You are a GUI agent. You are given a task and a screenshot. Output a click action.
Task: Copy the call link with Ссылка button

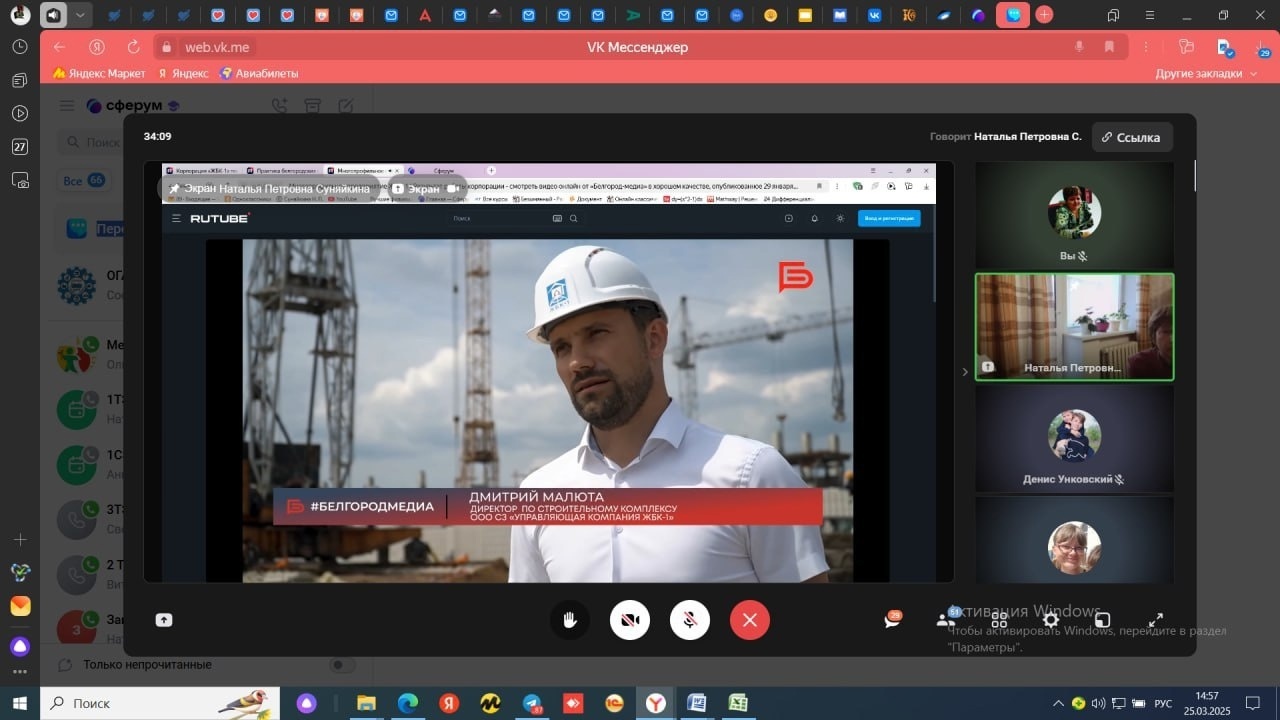pyautogui.click(x=1132, y=137)
